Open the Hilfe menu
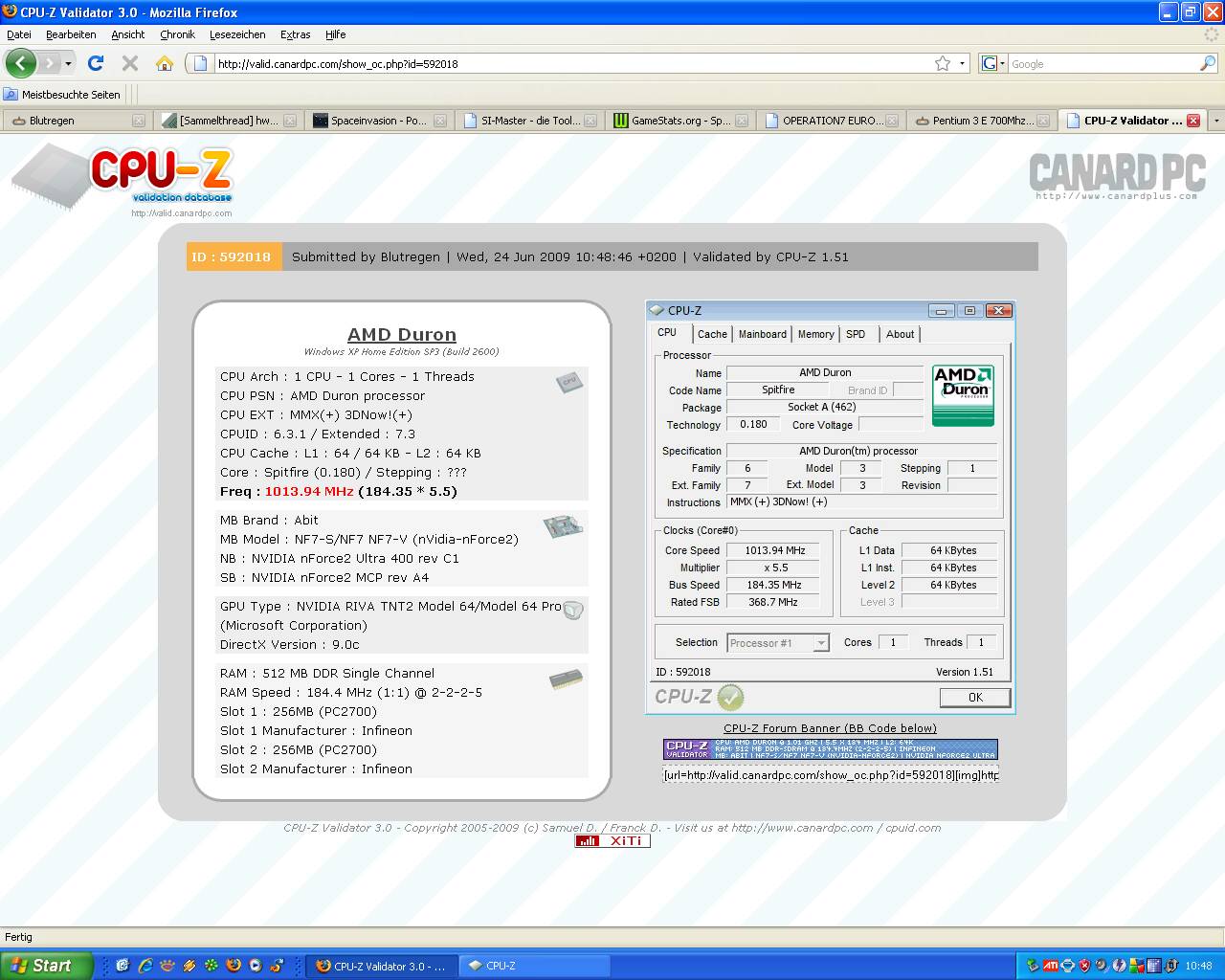This screenshot has height=980, width=1225. click(335, 34)
